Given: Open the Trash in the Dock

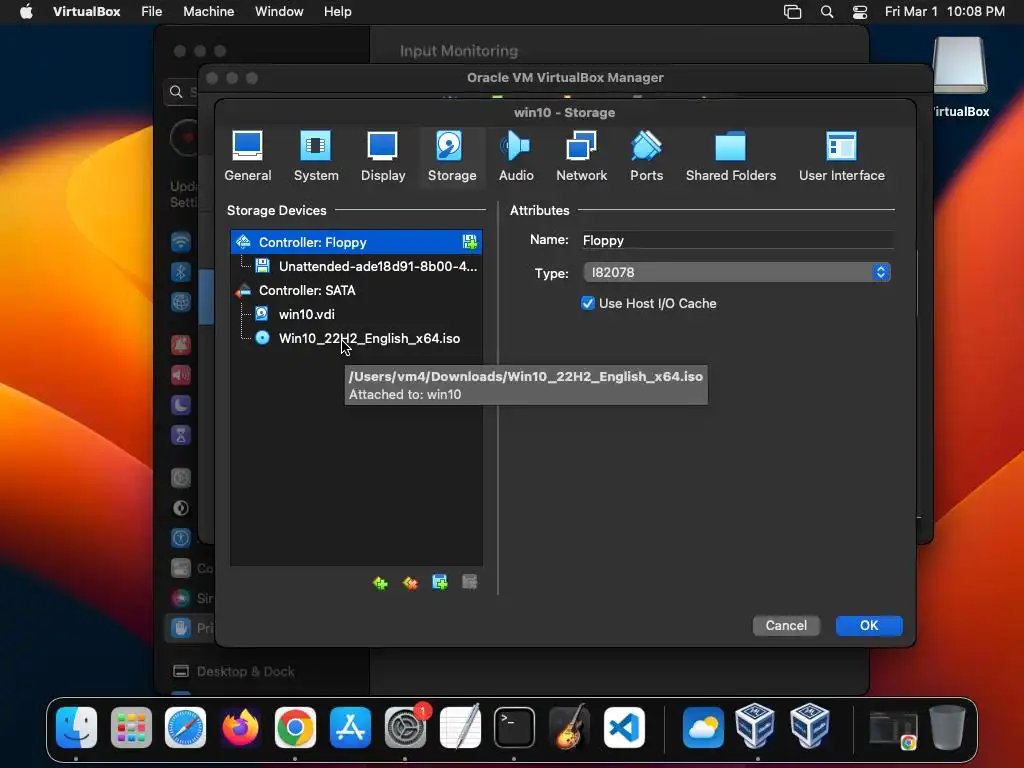Looking at the screenshot, I should tap(947, 727).
